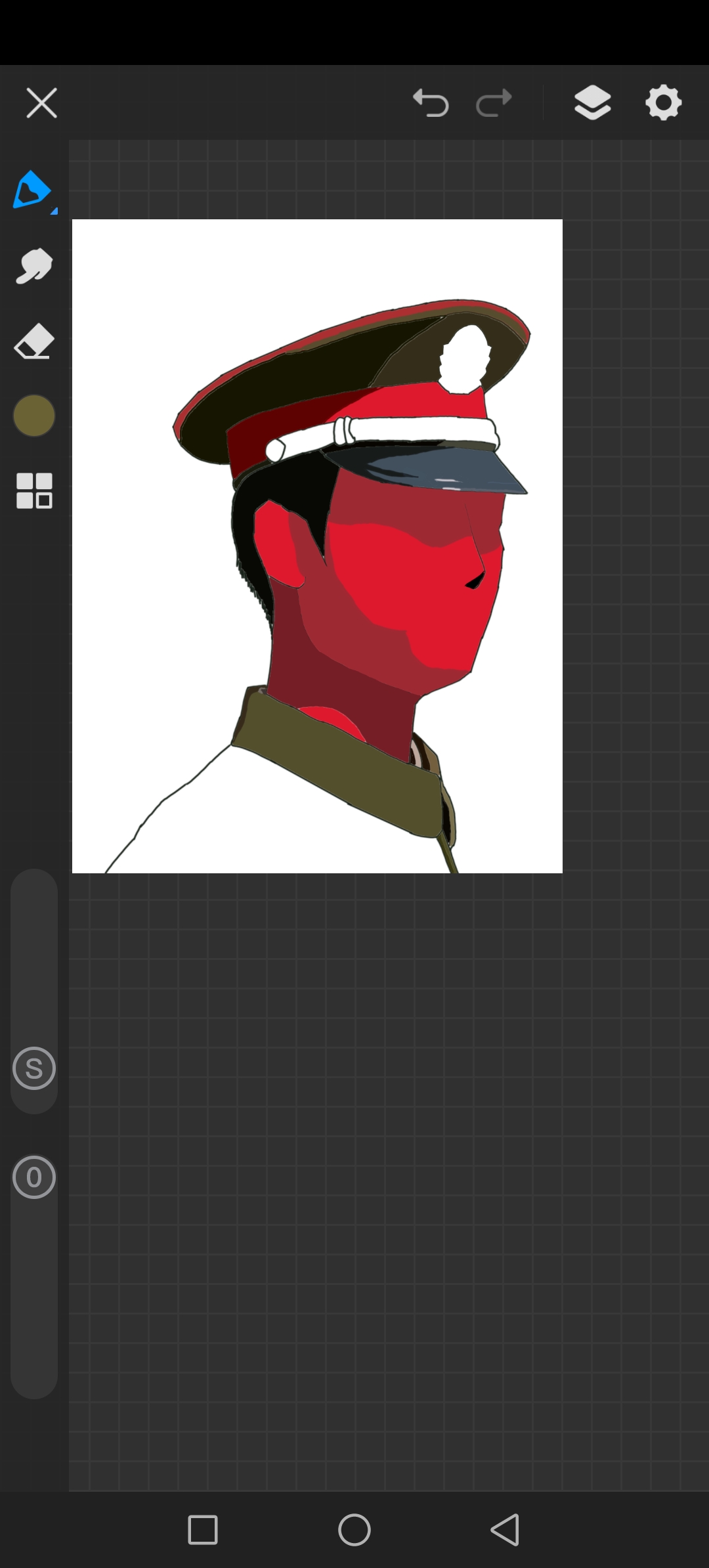Select the smudge blend tool
The height and width of the screenshot is (1568, 709).
pyautogui.click(x=33, y=266)
